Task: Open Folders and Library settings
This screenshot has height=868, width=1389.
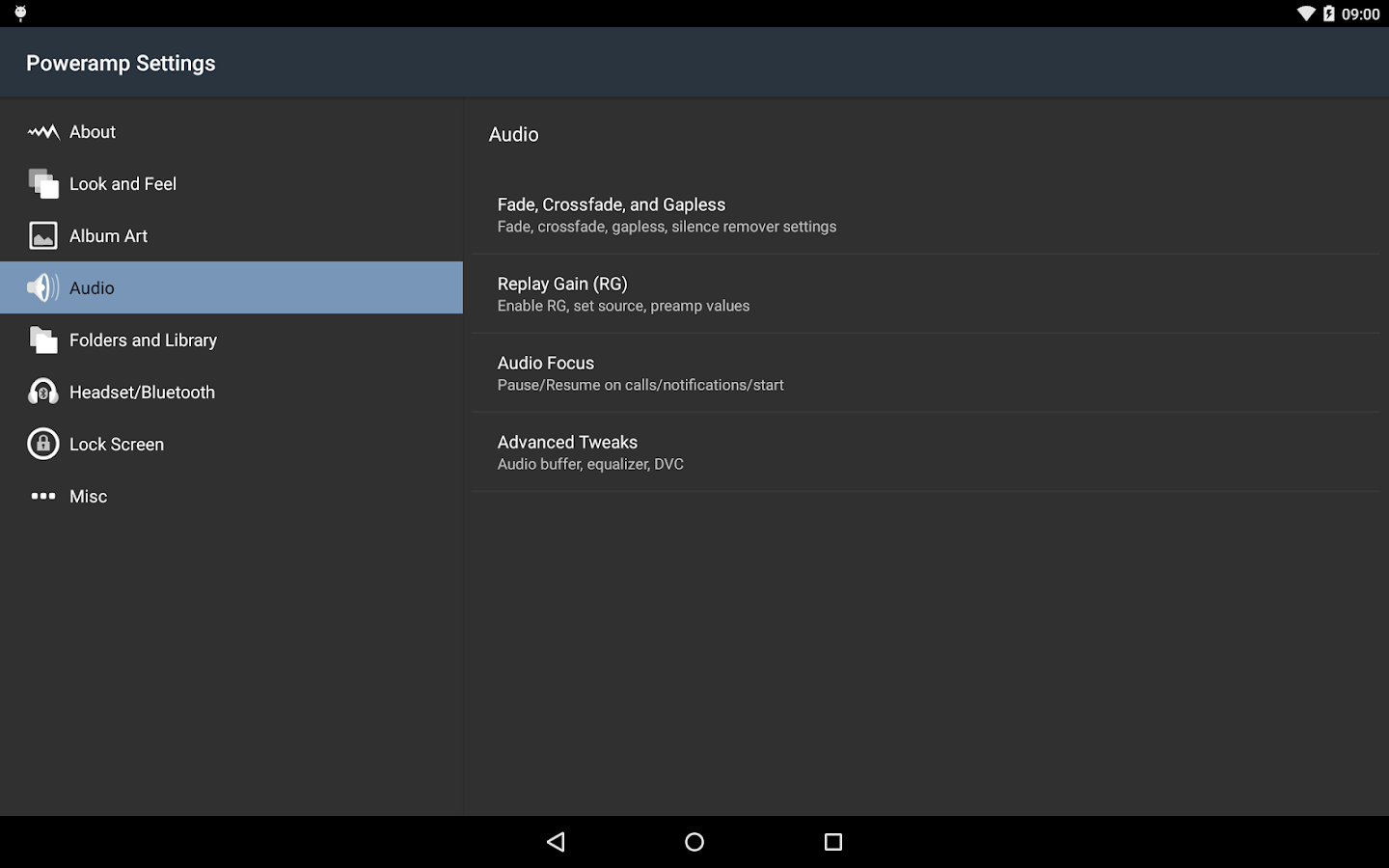Action: [x=231, y=340]
